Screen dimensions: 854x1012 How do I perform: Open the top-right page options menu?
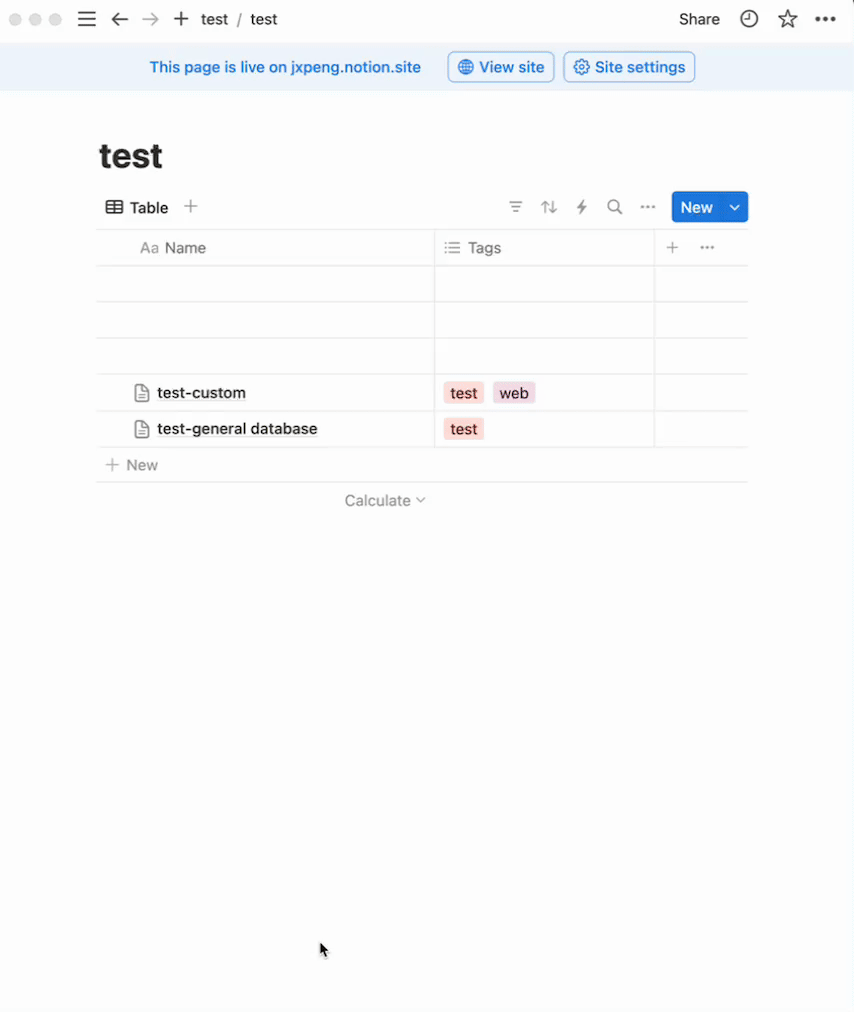[825, 19]
